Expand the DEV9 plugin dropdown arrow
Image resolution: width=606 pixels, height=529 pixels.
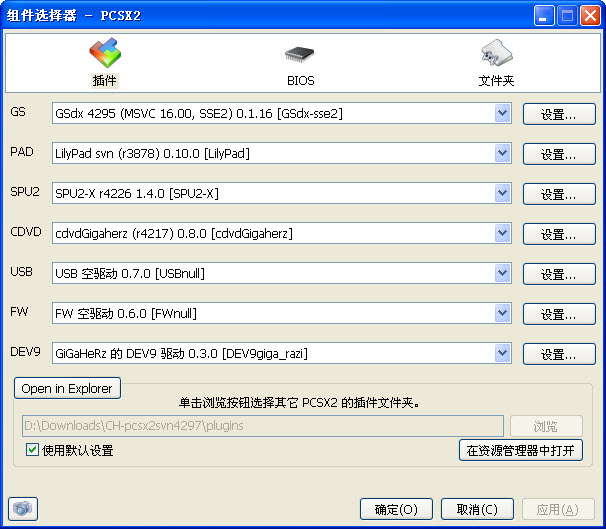pos(502,353)
